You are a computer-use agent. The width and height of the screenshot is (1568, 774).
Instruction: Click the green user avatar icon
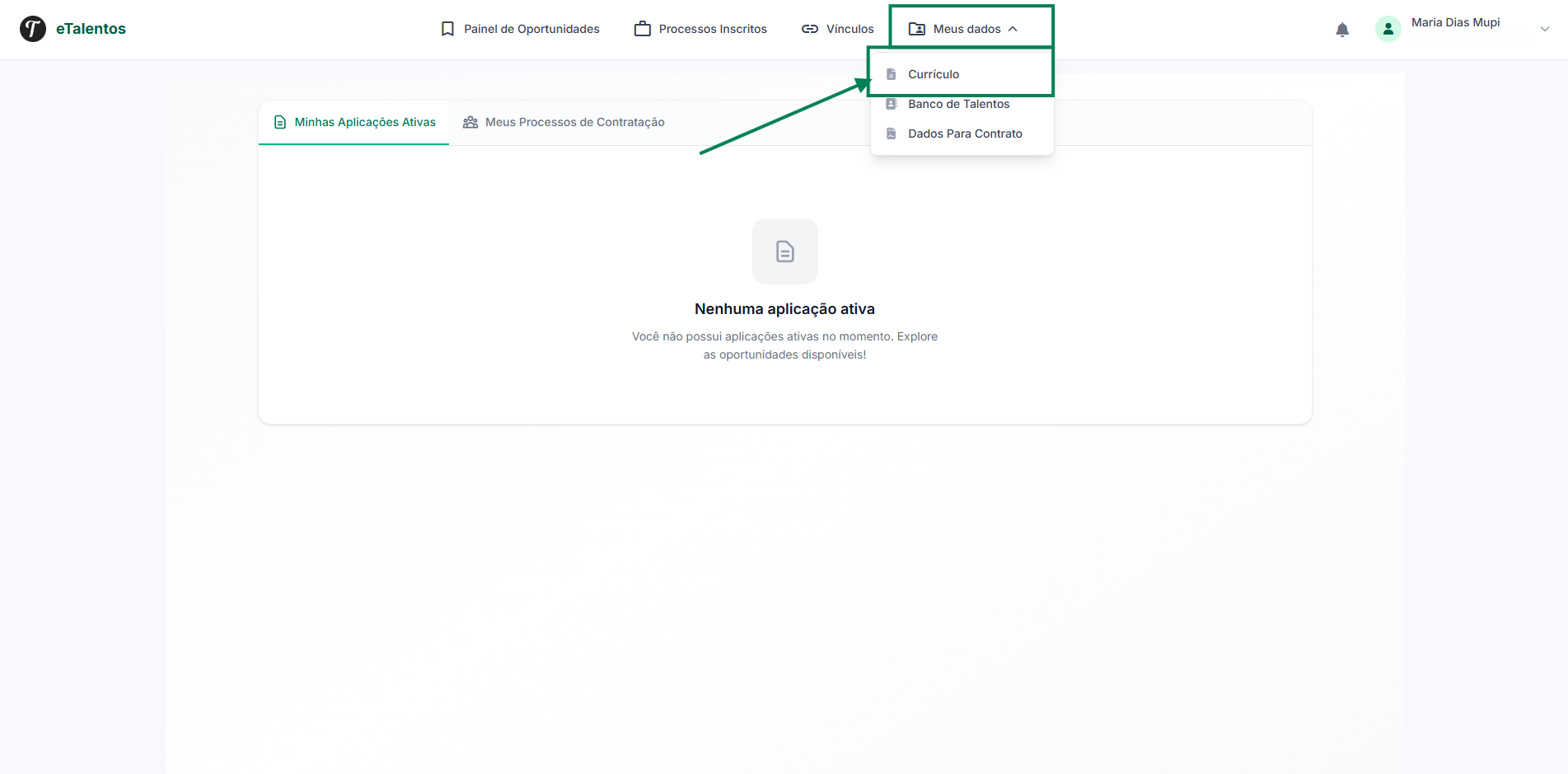tap(1388, 29)
